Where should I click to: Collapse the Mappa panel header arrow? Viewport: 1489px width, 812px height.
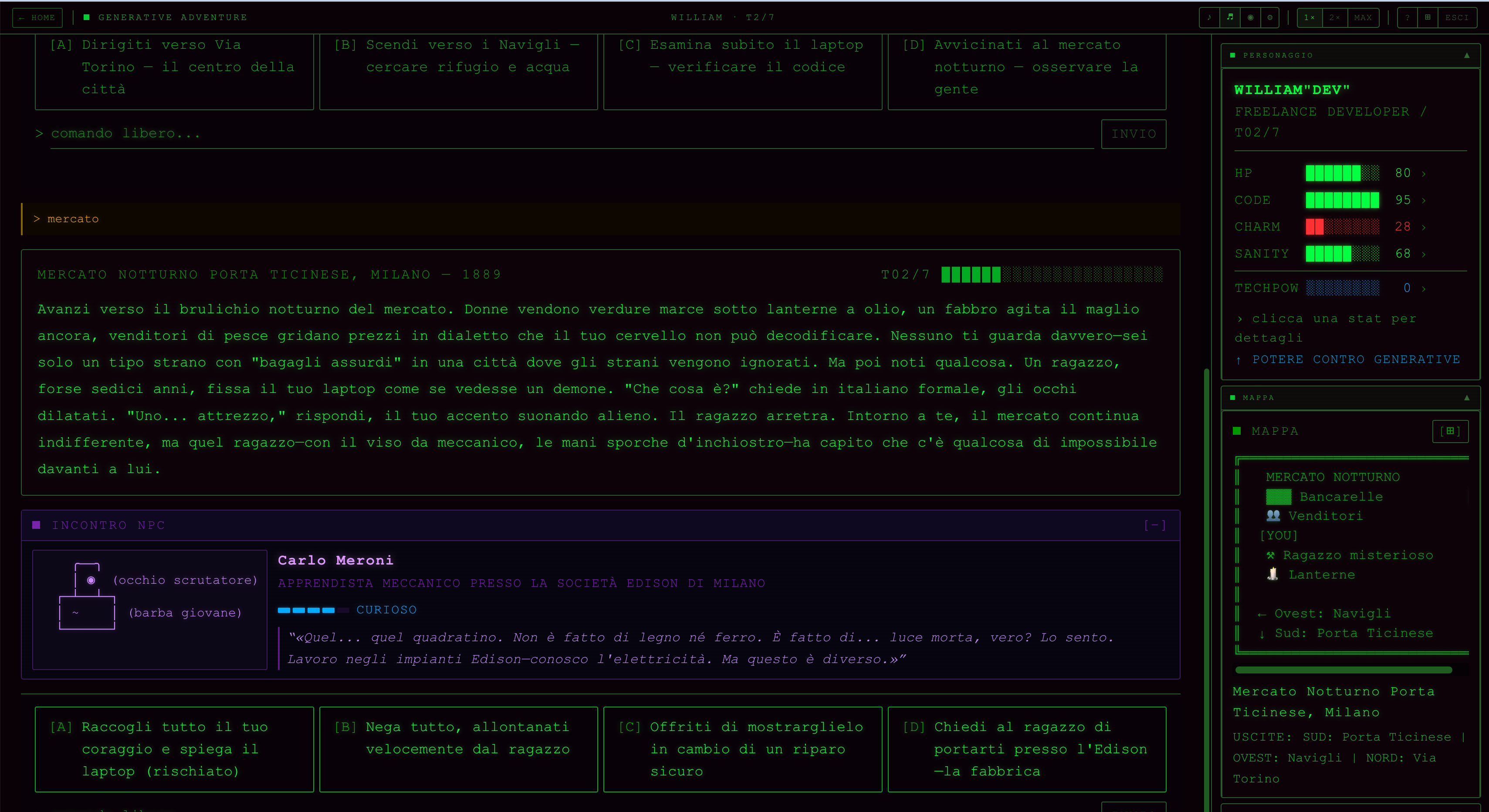(1466, 398)
